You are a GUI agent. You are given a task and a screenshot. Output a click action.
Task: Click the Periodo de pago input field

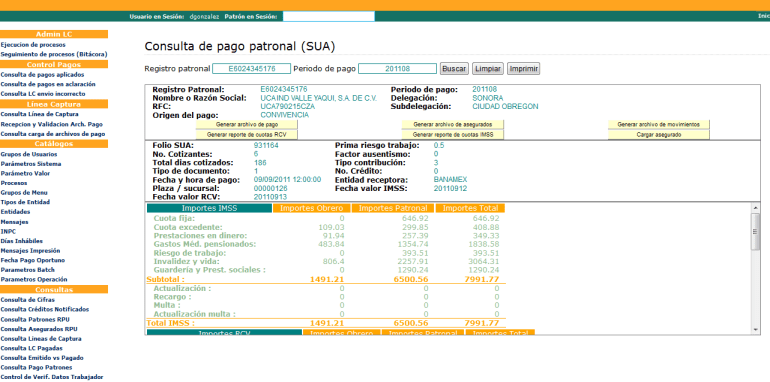click(x=397, y=69)
